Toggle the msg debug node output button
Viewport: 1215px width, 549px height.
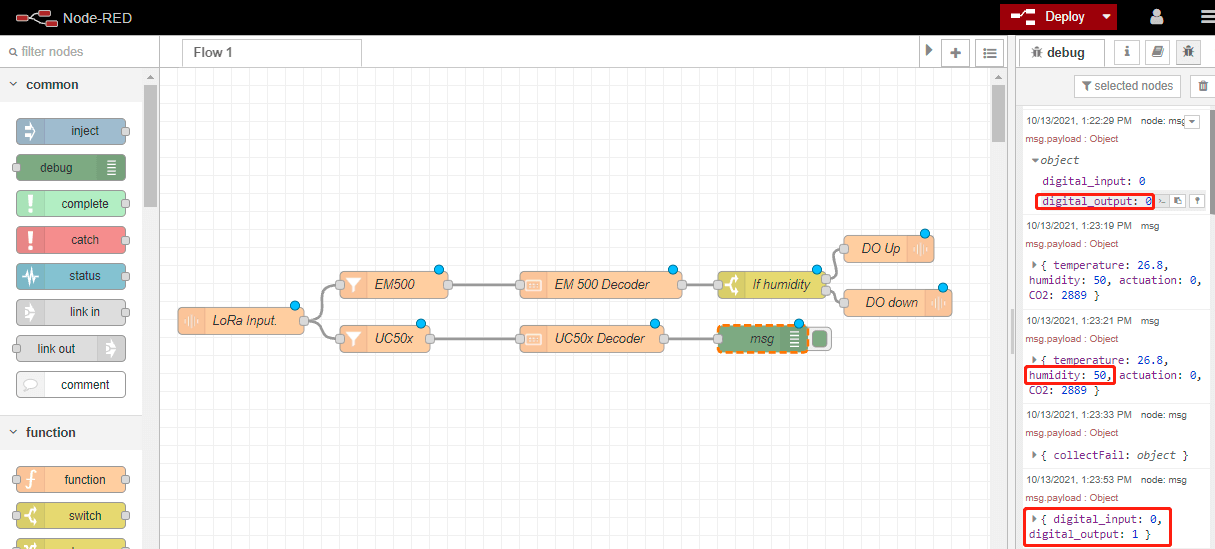point(820,339)
